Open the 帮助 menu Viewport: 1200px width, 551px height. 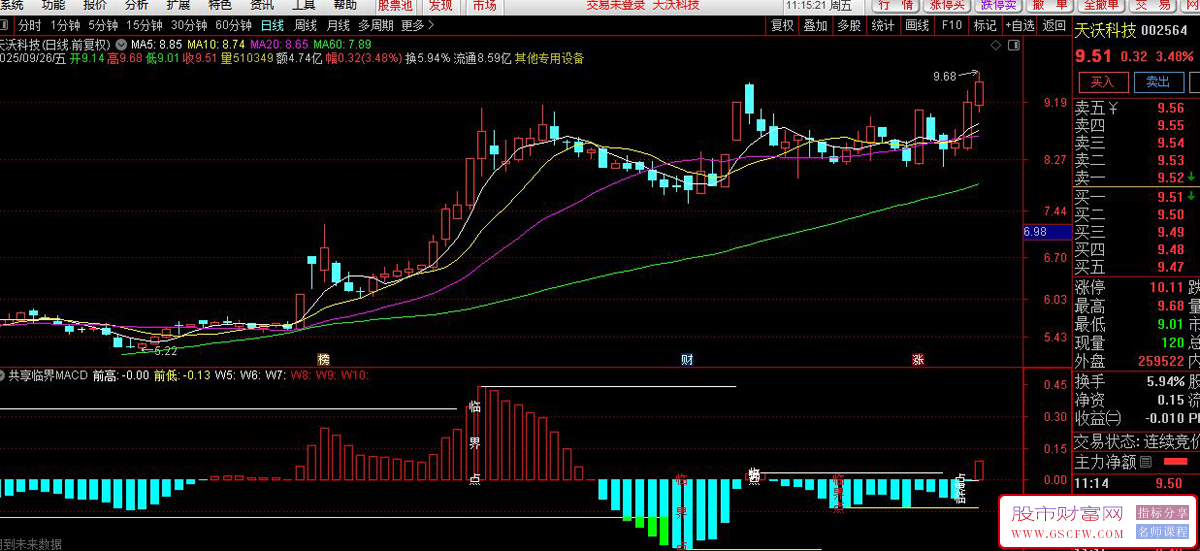(x=344, y=5)
